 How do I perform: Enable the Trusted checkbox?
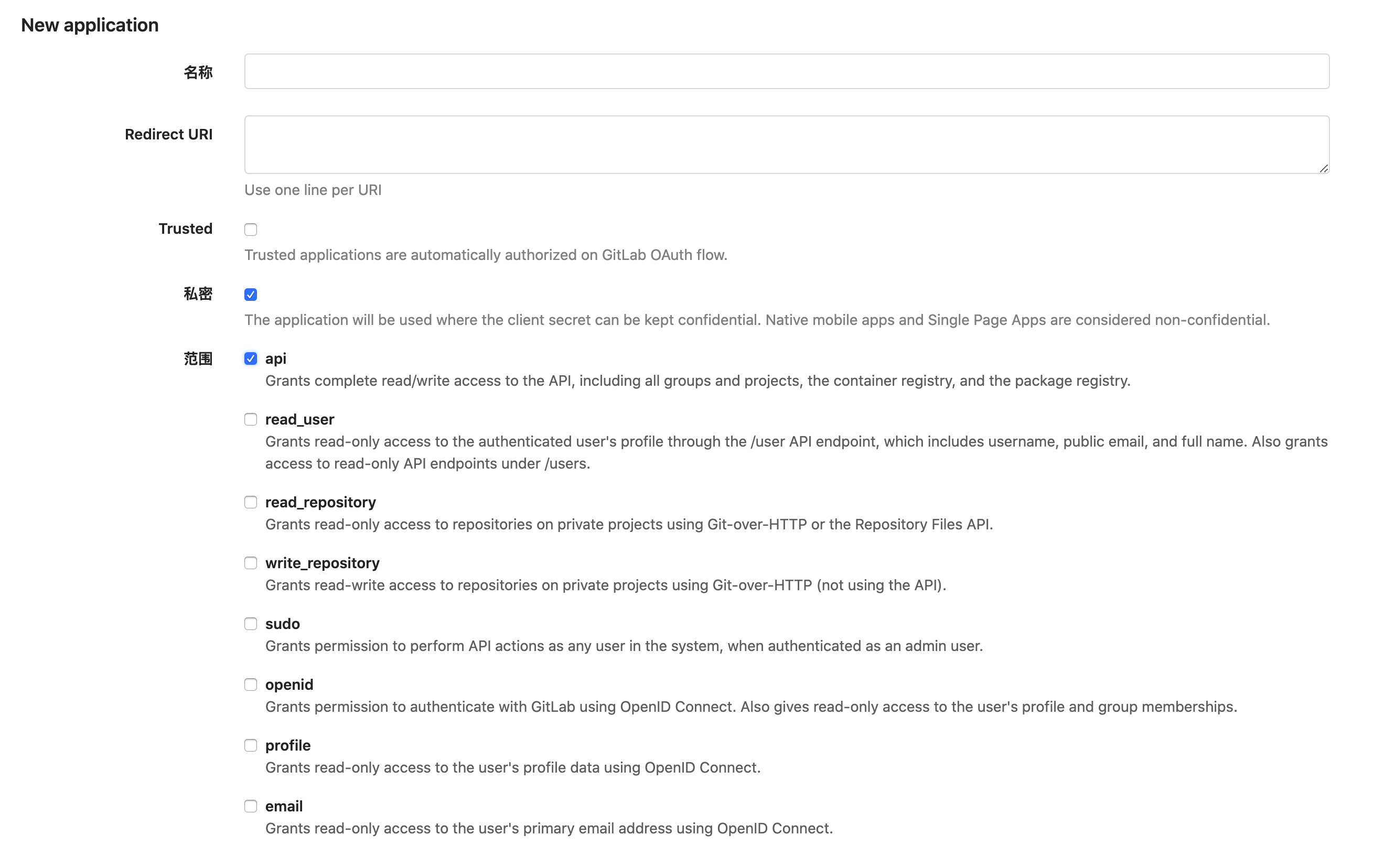(x=250, y=230)
